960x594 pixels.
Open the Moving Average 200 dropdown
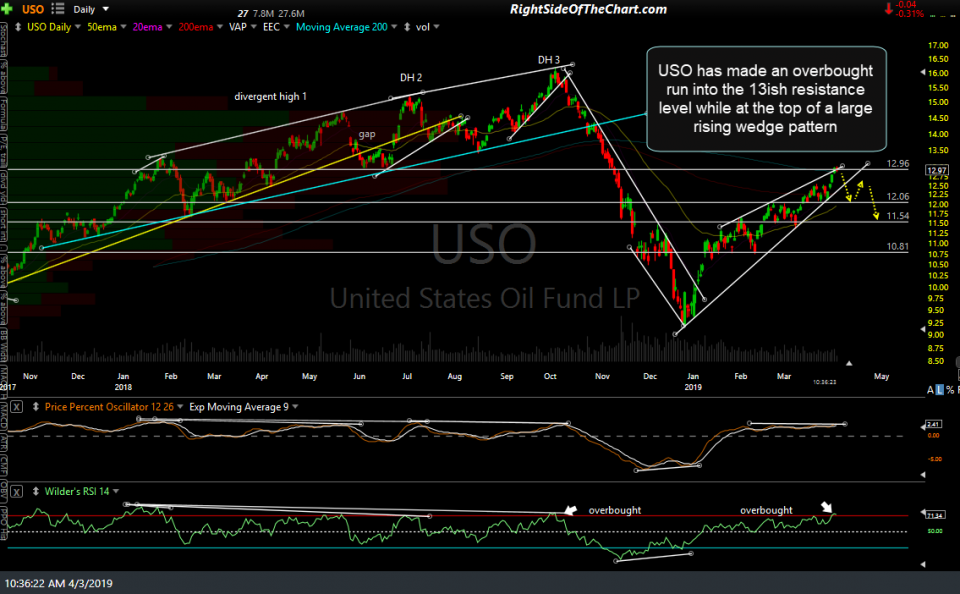(x=392, y=27)
